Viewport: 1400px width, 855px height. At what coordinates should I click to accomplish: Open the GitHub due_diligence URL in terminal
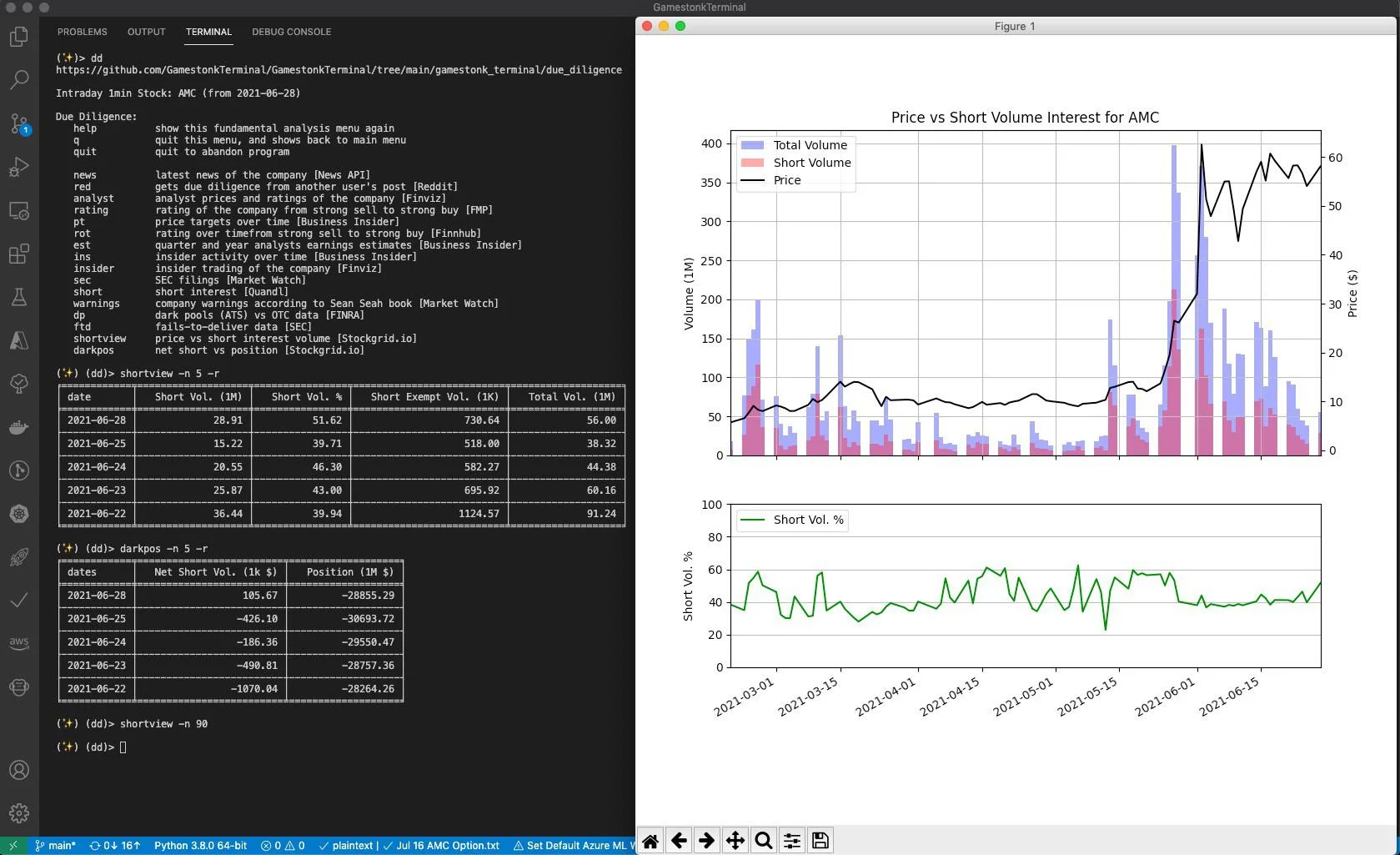click(x=339, y=70)
